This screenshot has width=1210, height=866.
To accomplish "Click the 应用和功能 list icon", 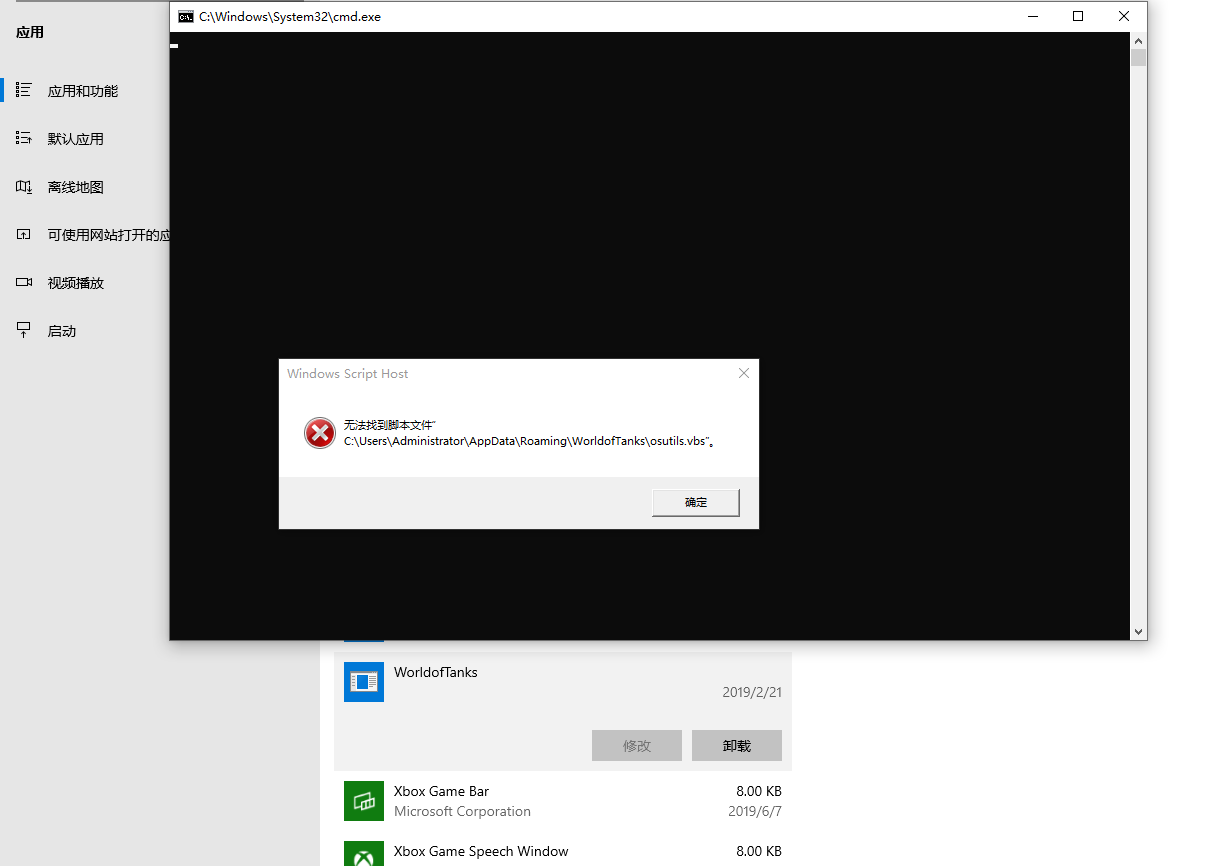I will pyautogui.click(x=24, y=91).
